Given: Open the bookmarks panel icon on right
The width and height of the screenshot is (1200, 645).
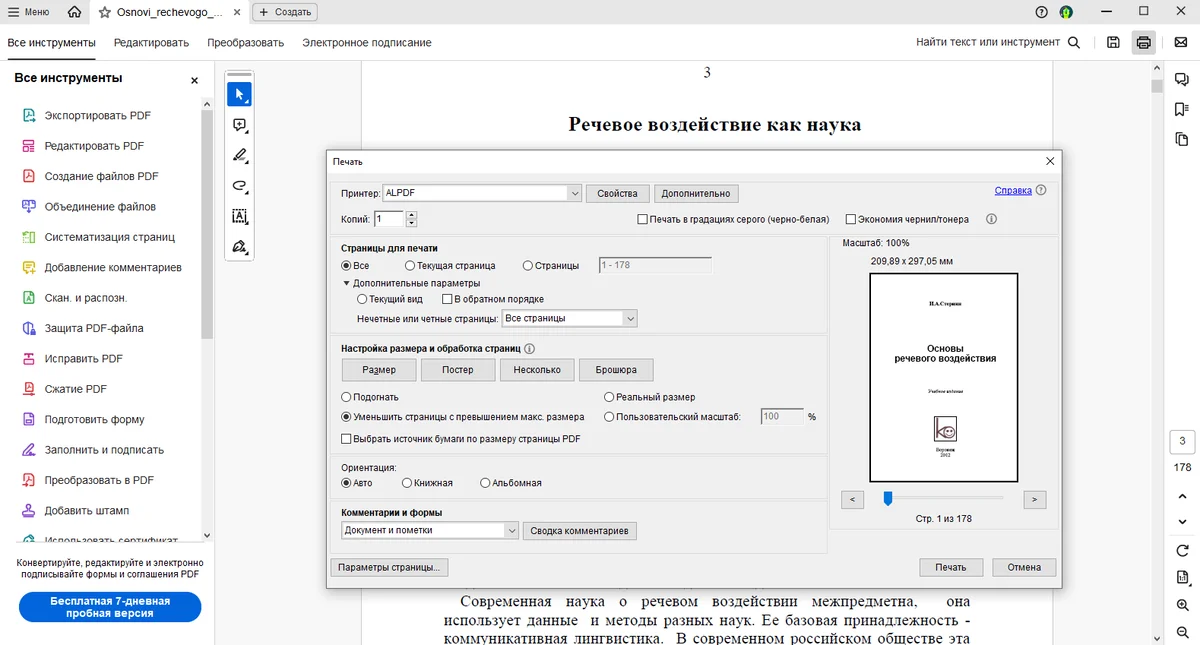Looking at the screenshot, I should pyautogui.click(x=1181, y=109).
